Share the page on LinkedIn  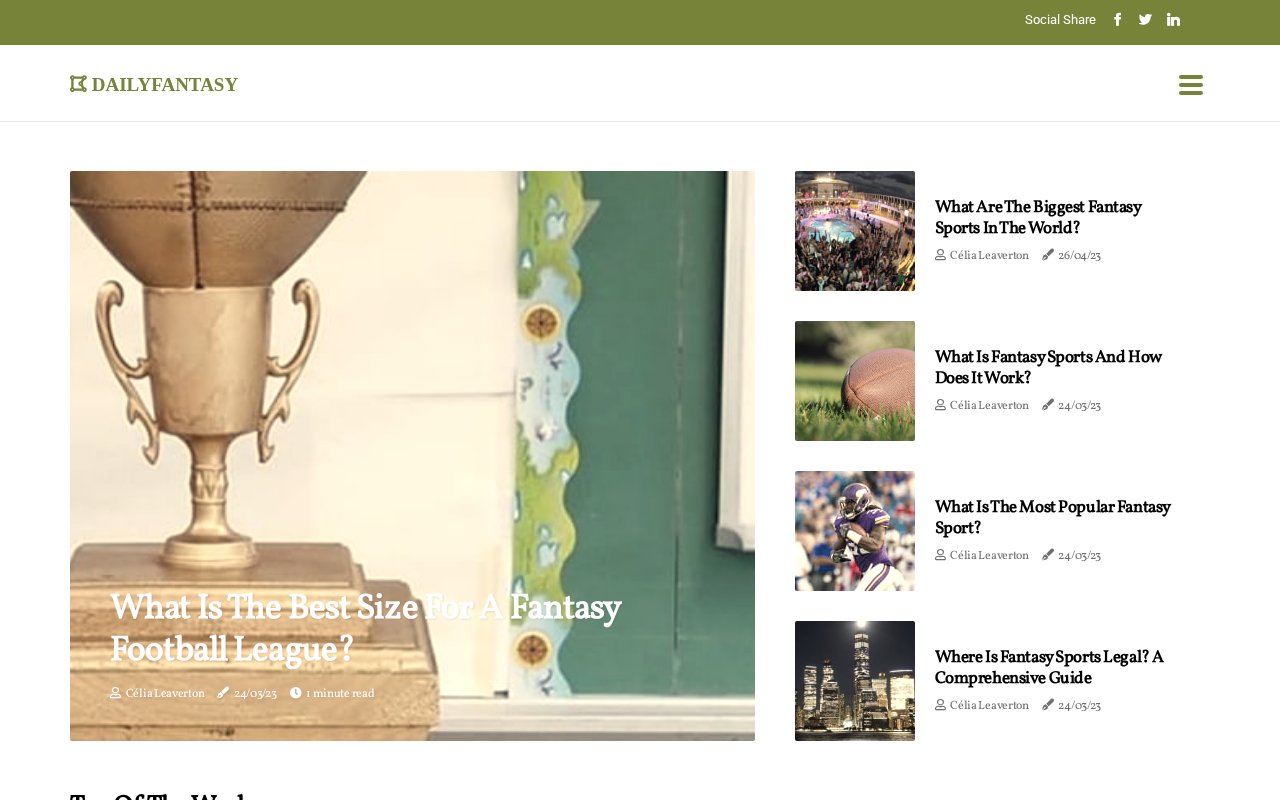pyautogui.click(x=1173, y=20)
